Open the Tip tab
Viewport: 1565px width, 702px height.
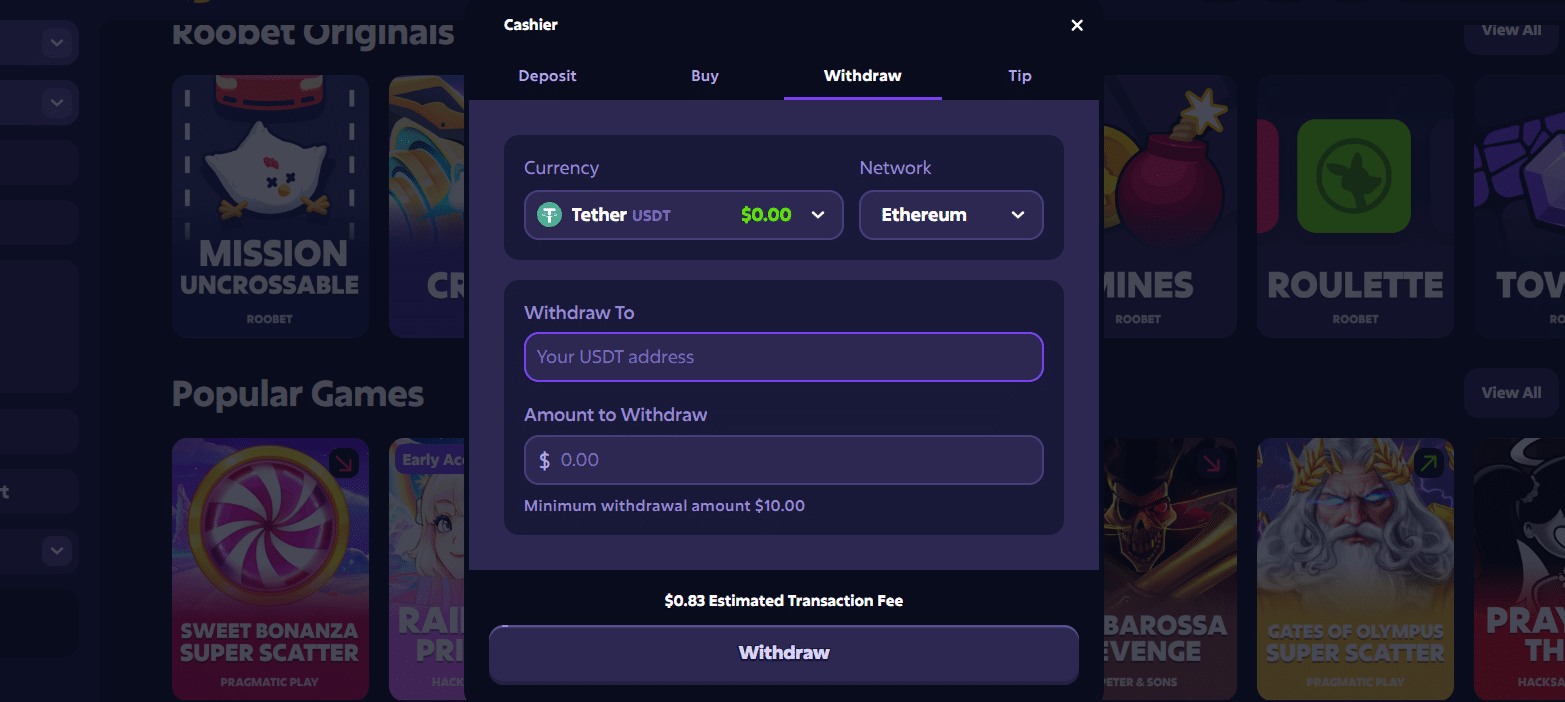(1019, 75)
